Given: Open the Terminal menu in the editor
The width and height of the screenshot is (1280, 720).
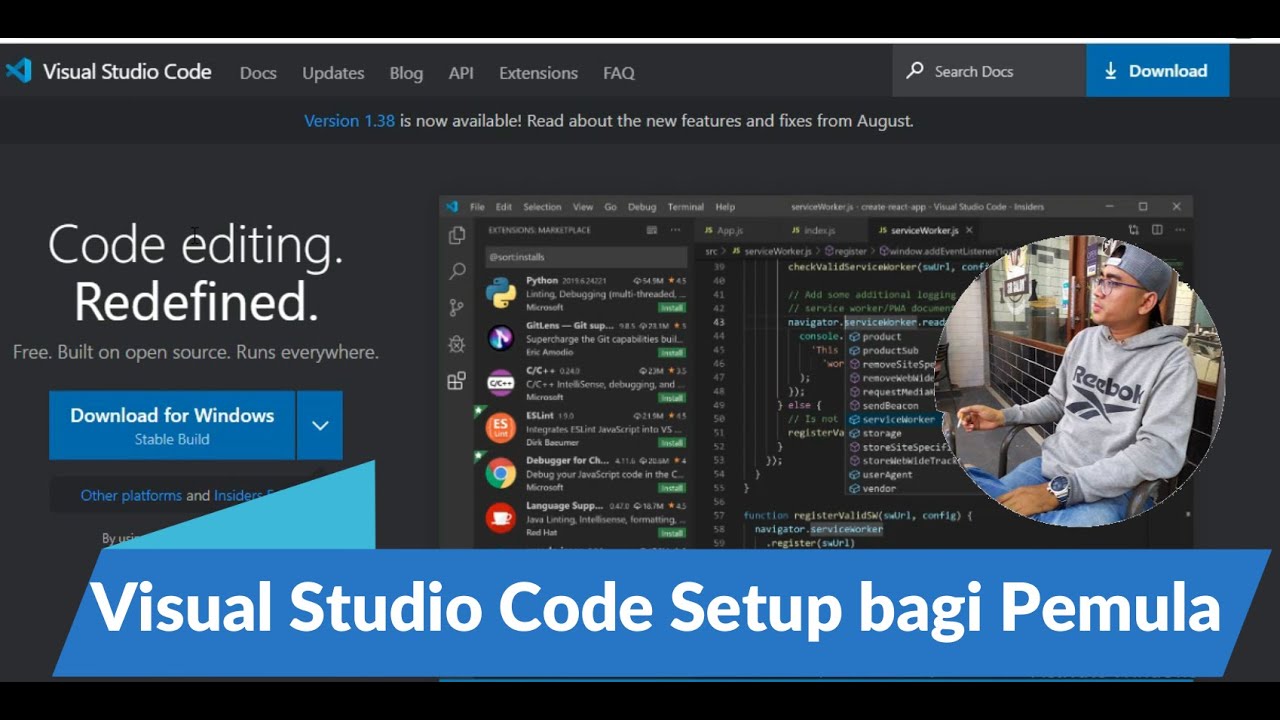Looking at the screenshot, I should 686,207.
